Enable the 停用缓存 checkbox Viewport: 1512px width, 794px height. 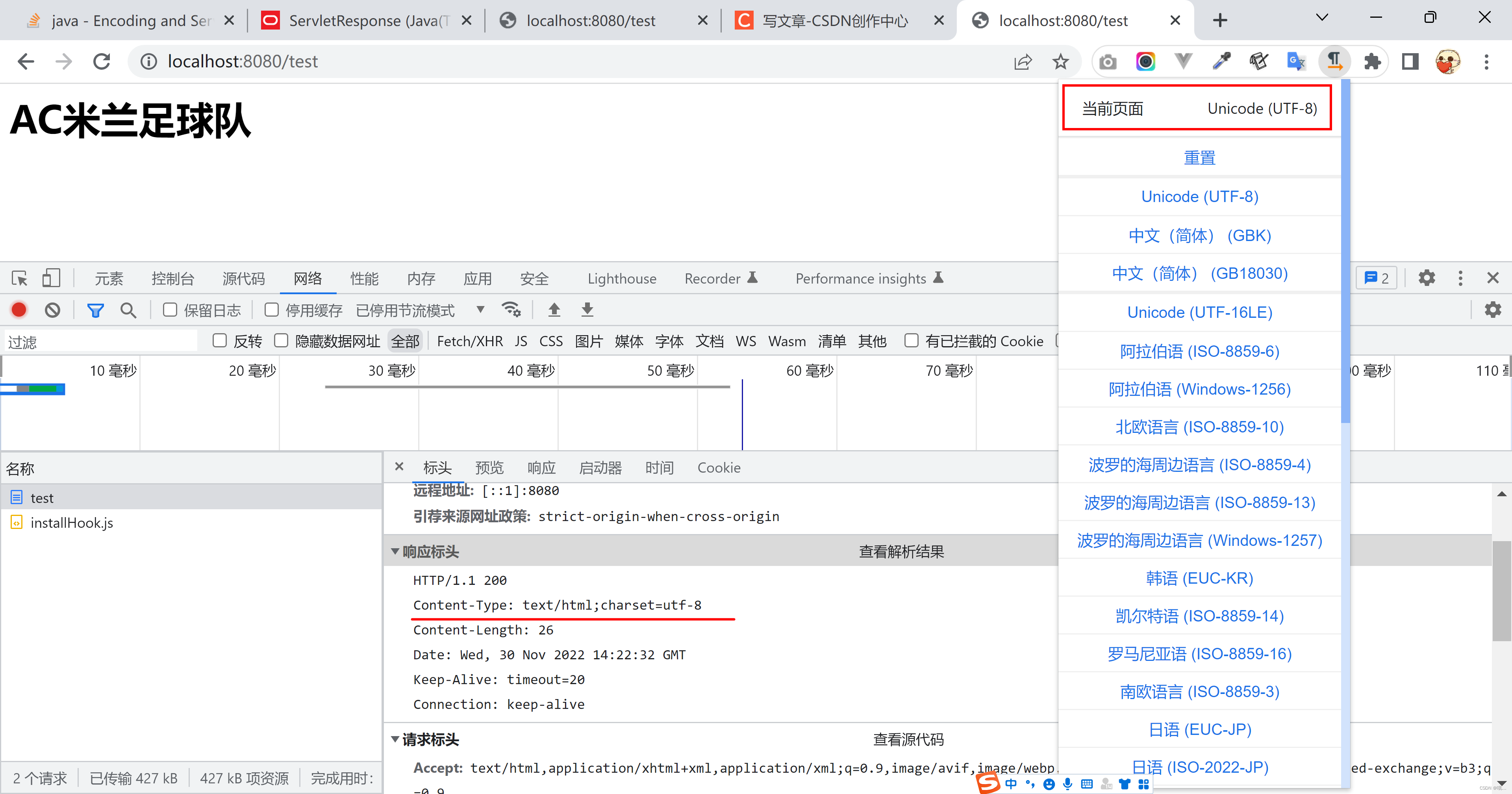coord(271,310)
